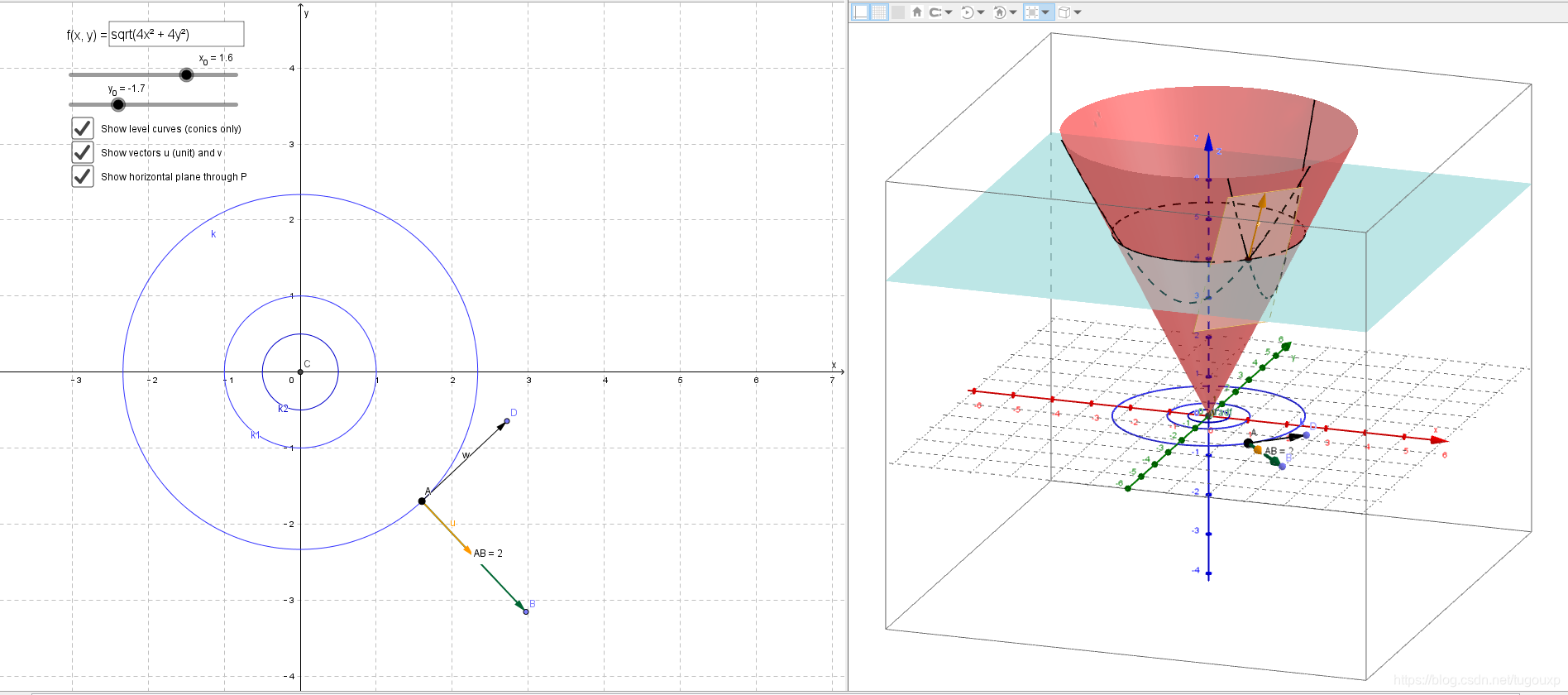This screenshot has width=1568, height=695.
Task: Click the circle label k1
Action: [256, 435]
